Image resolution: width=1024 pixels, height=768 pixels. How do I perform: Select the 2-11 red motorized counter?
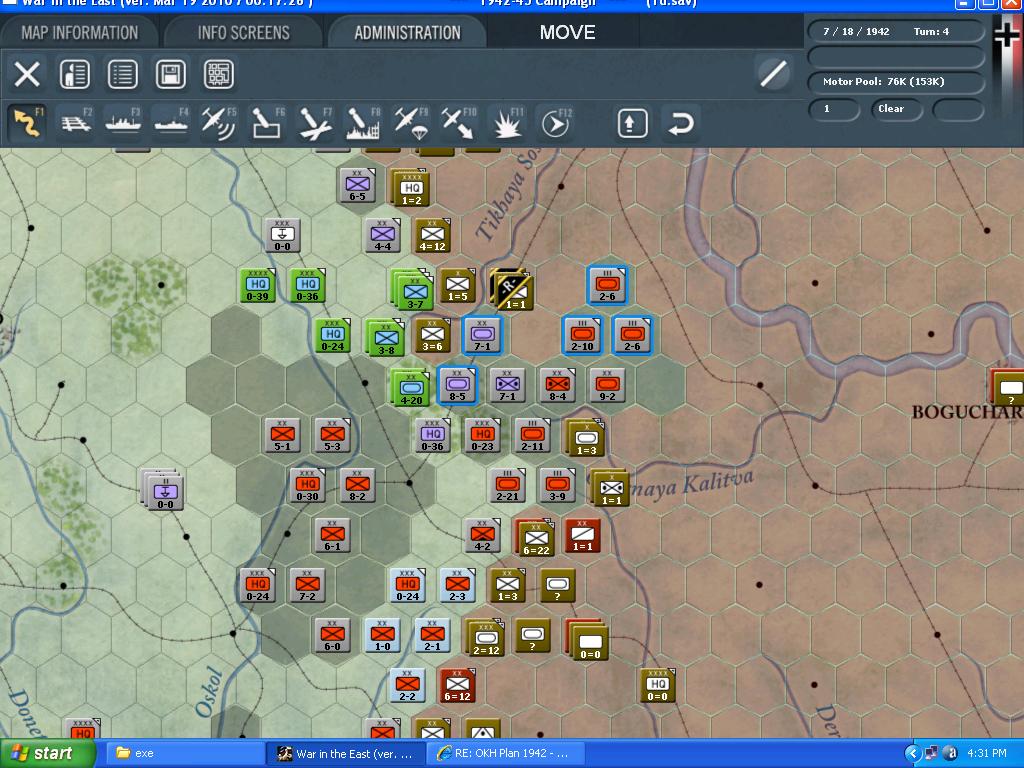pyautogui.click(x=532, y=436)
